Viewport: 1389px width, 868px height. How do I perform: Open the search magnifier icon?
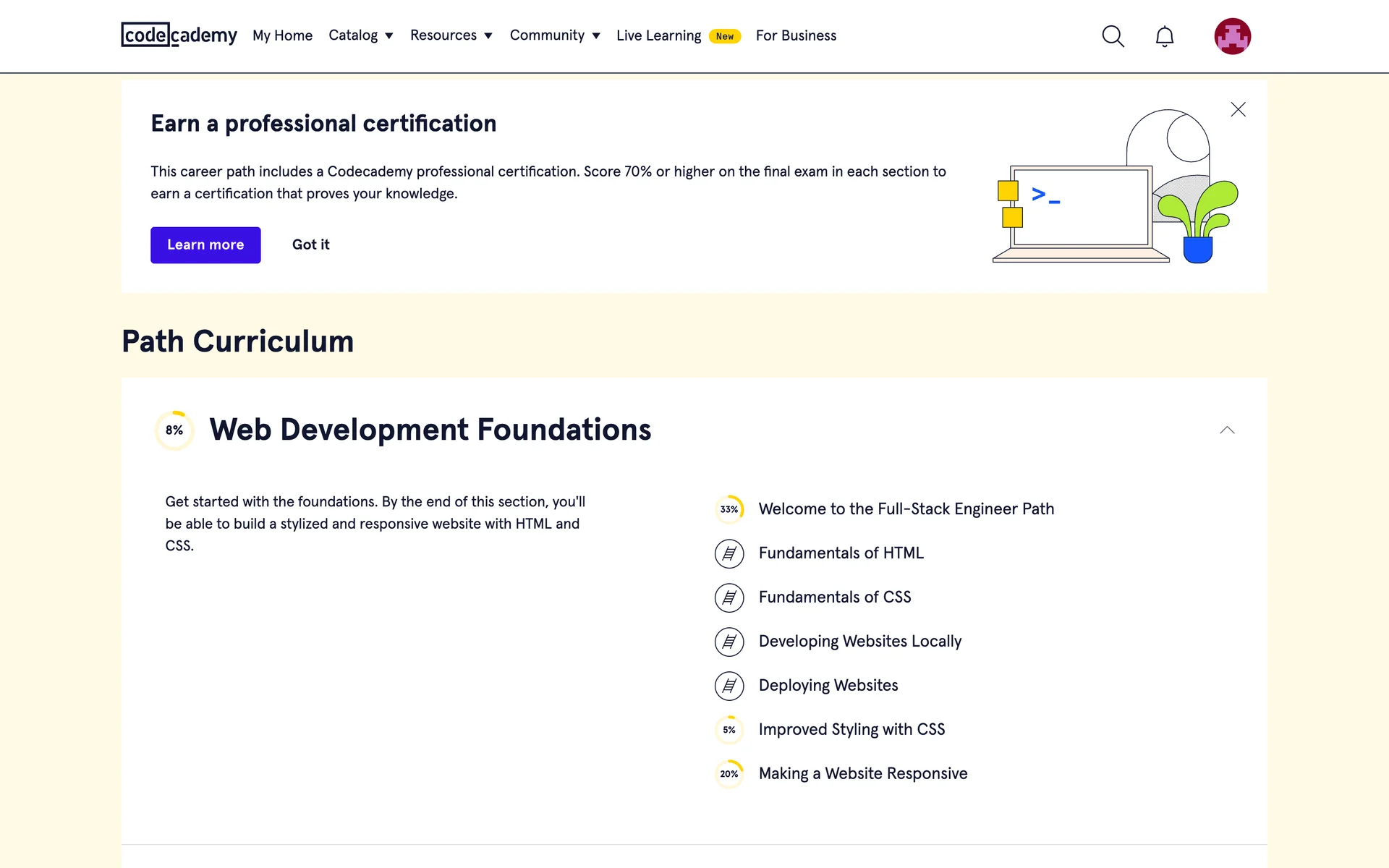tap(1113, 36)
